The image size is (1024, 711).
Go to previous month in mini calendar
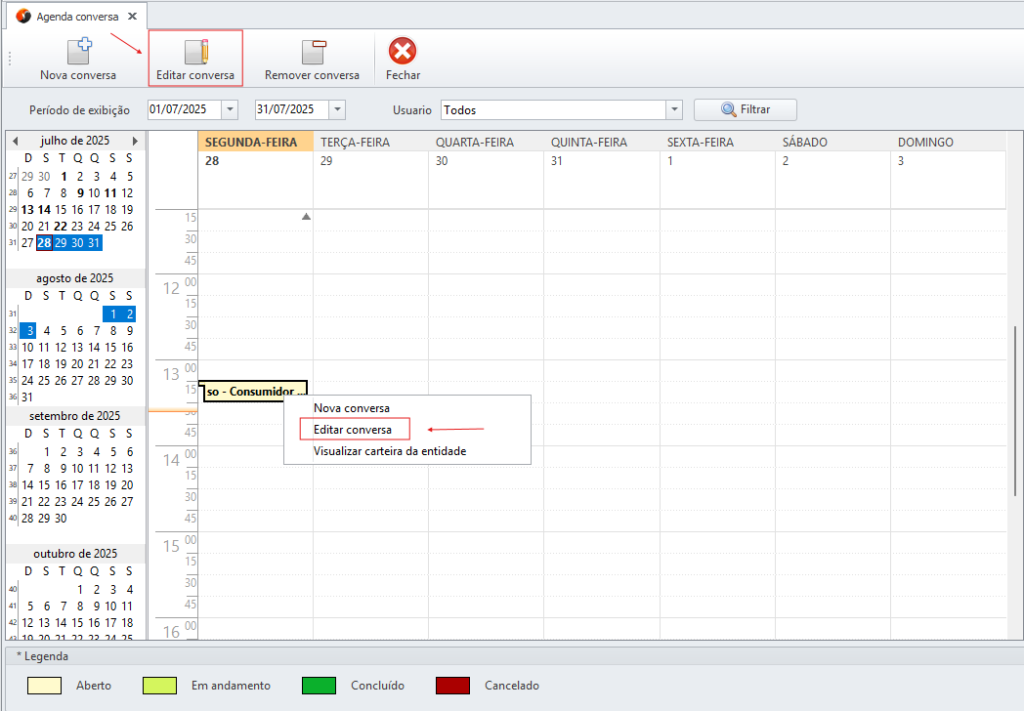tap(15, 141)
